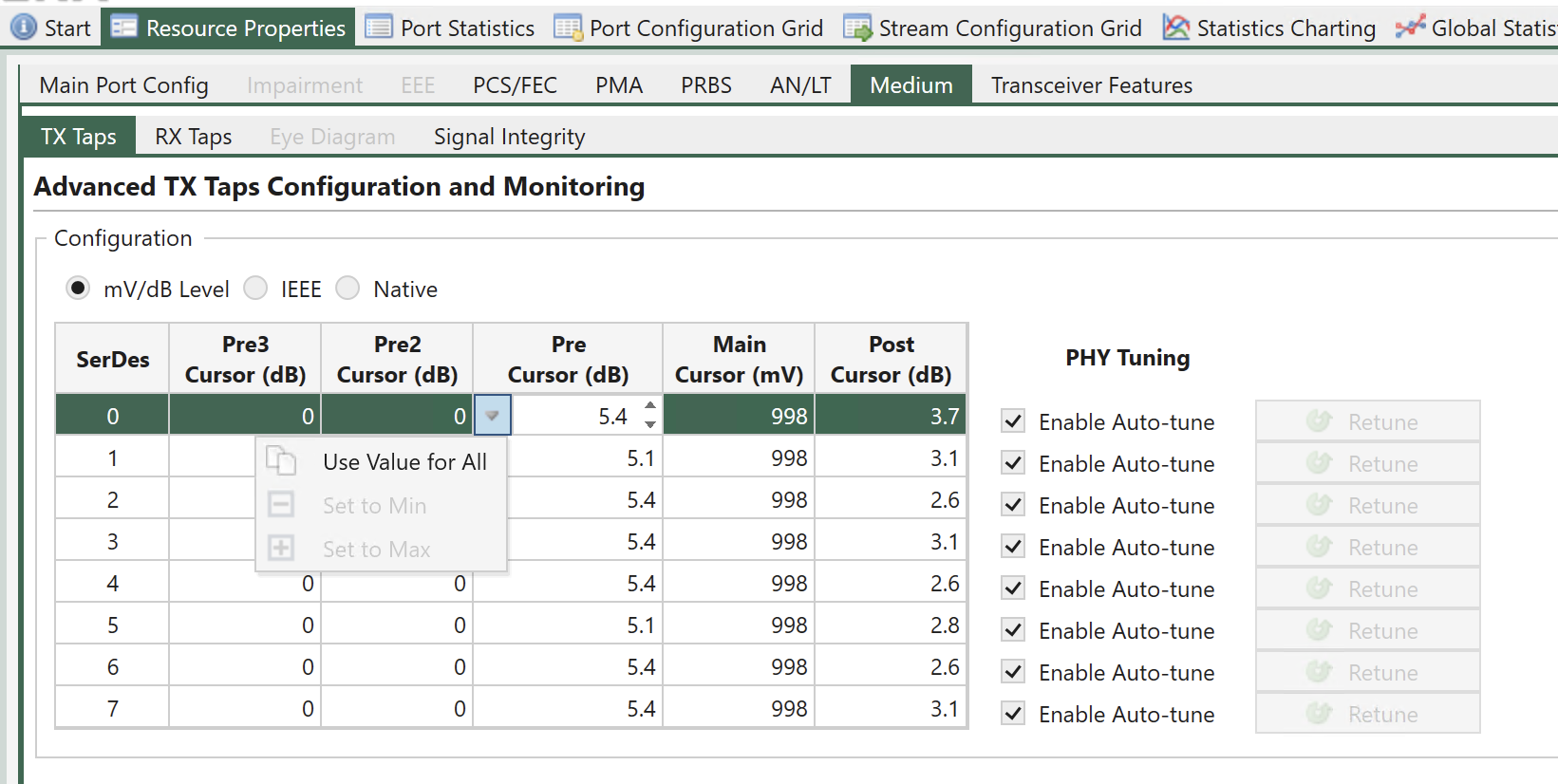Click the Statistics Charting icon

[x=1175, y=28]
